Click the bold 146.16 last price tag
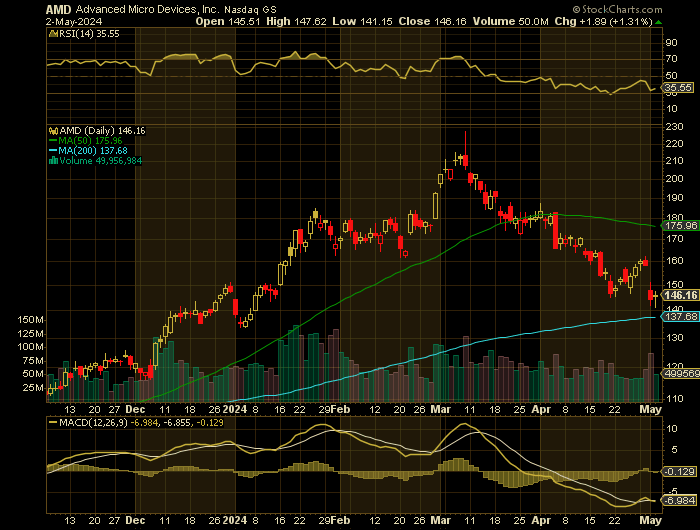700x530 pixels. (x=680, y=295)
